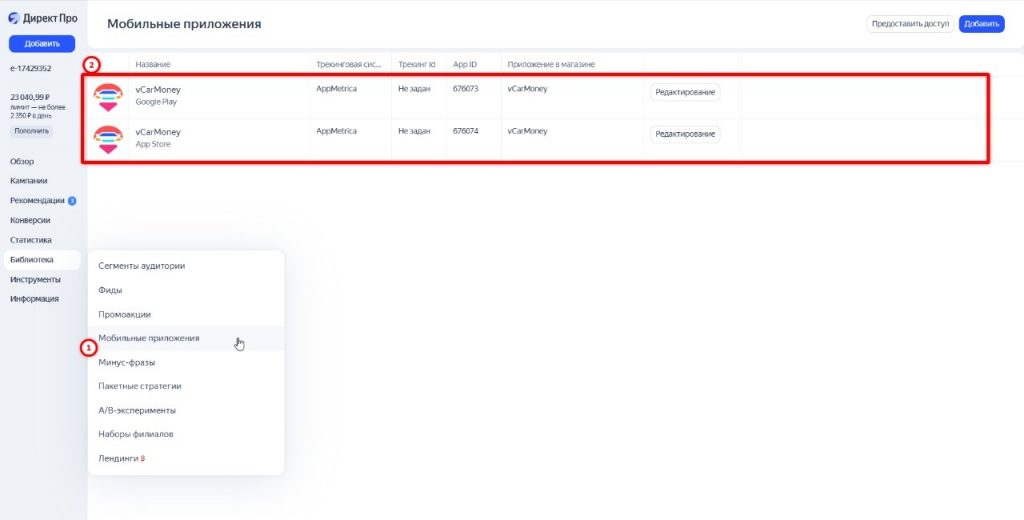
Task: Click App ID value 676073
Action: (466, 89)
